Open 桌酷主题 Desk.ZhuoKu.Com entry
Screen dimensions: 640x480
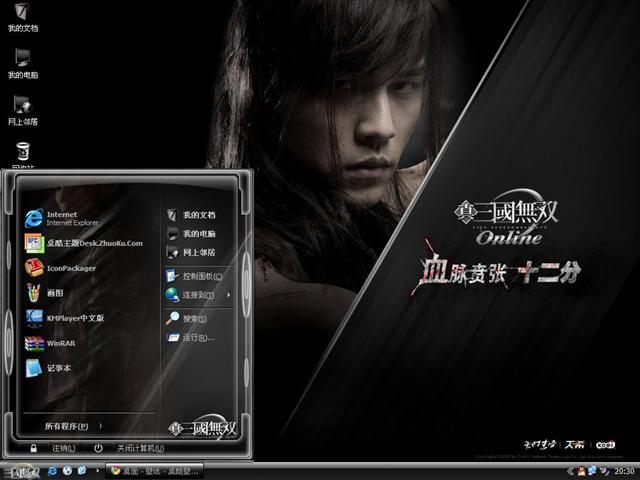(x=84, y=243)
